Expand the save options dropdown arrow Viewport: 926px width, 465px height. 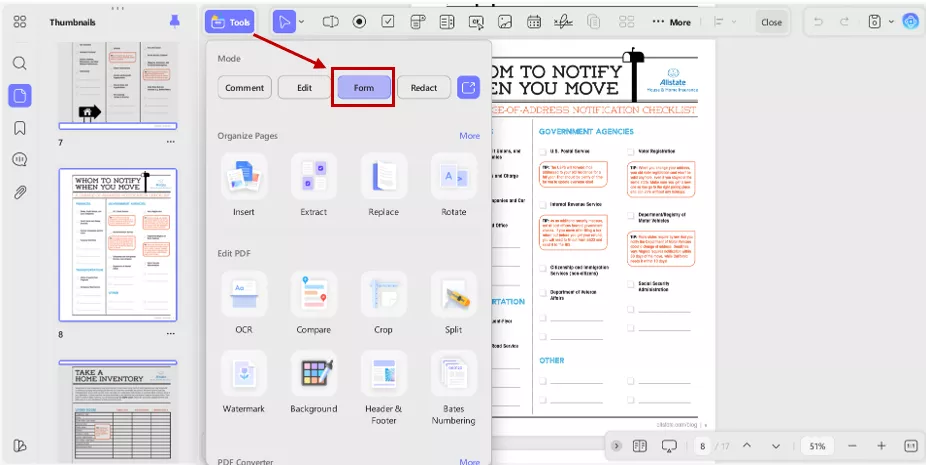891,22
